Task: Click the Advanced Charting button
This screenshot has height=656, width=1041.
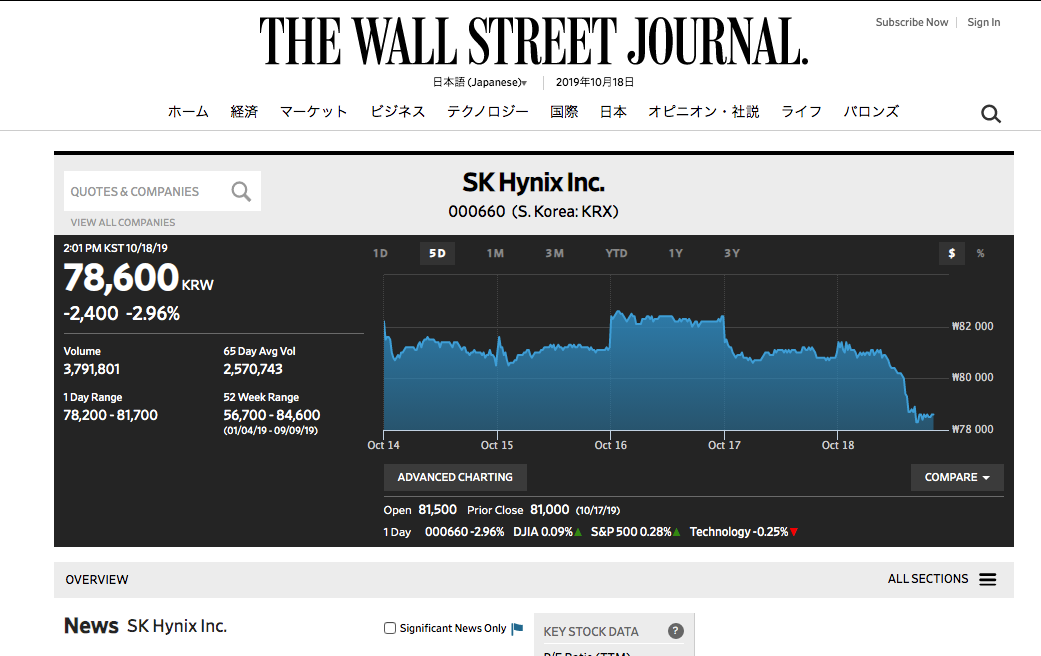Action: pyautogui.click(x=455, y=477)
